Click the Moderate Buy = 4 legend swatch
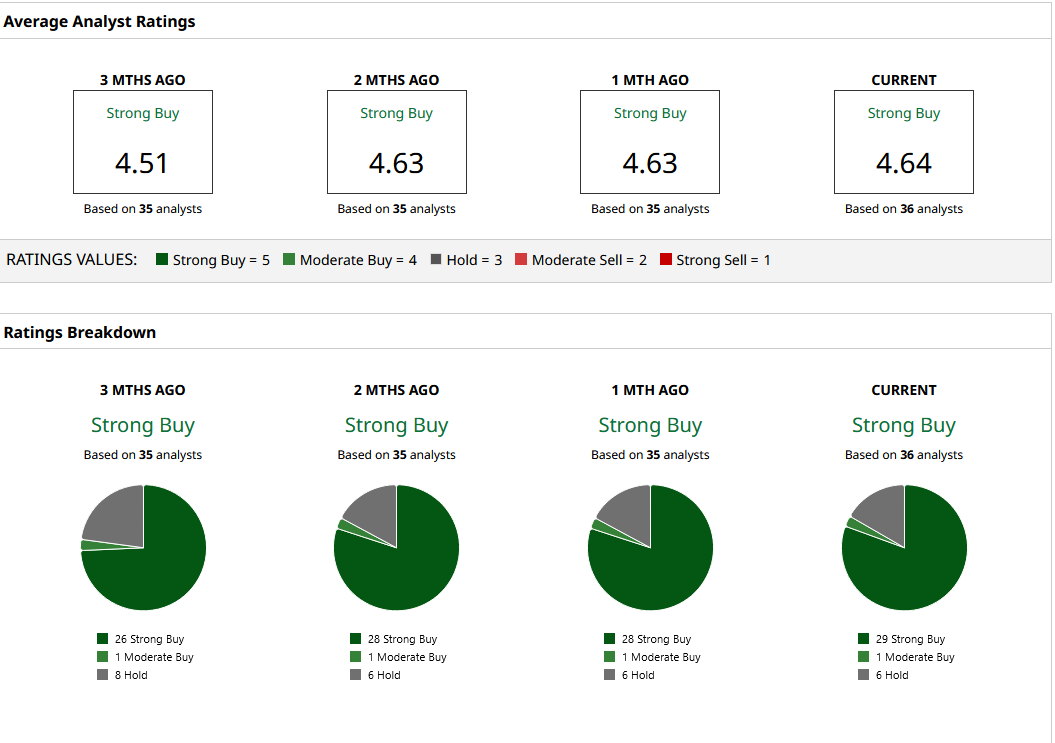The width and height of the screenshot is (1055, 743). (289, 259)
